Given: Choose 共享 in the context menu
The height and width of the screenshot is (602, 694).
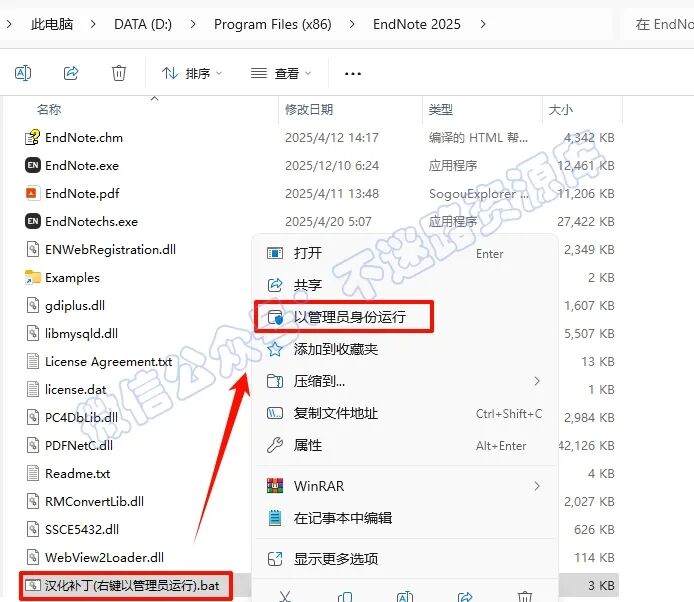Looking at the screenshot, I should click(x=405, y=285).
